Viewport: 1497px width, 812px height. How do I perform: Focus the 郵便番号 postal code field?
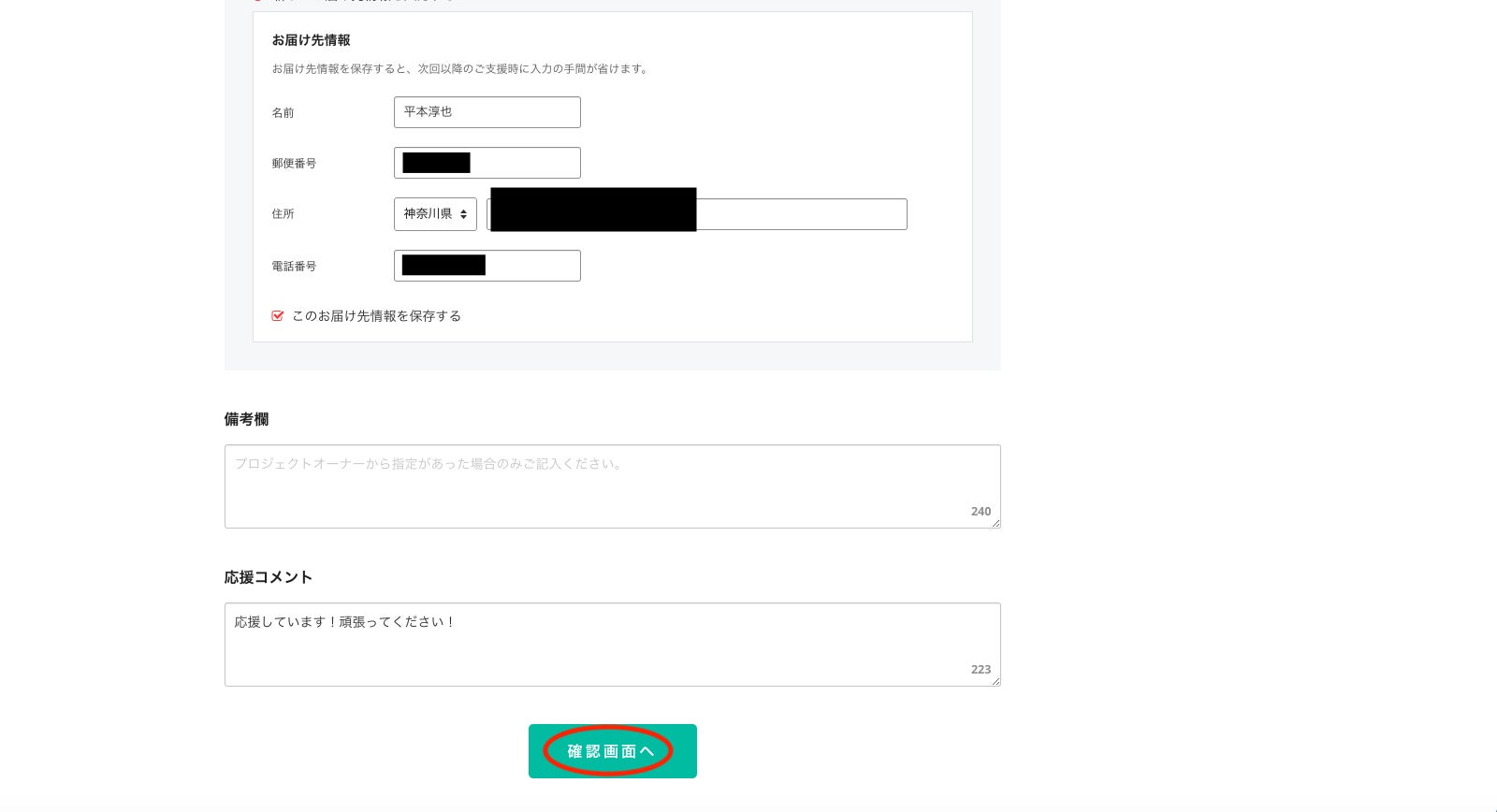tap(524, 163)
